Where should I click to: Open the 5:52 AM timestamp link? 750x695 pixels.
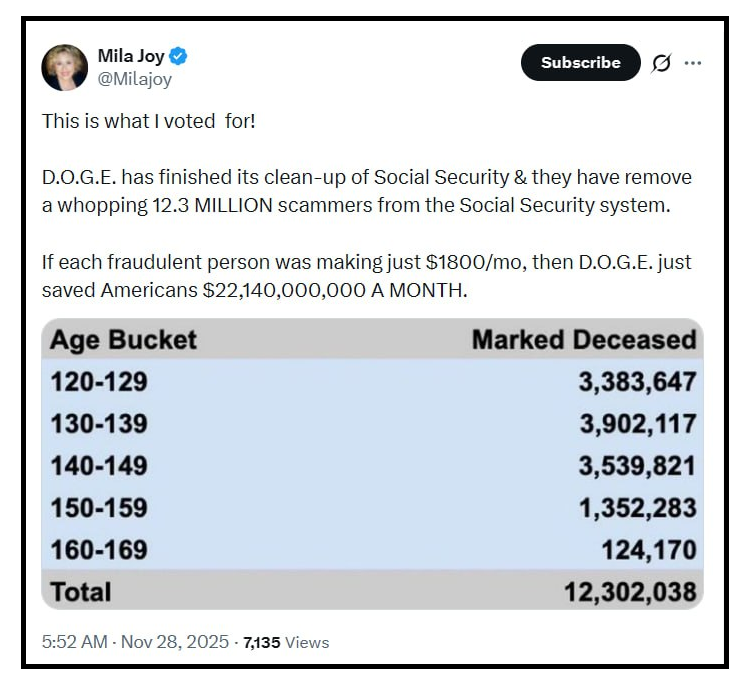[x=74, y=642]
